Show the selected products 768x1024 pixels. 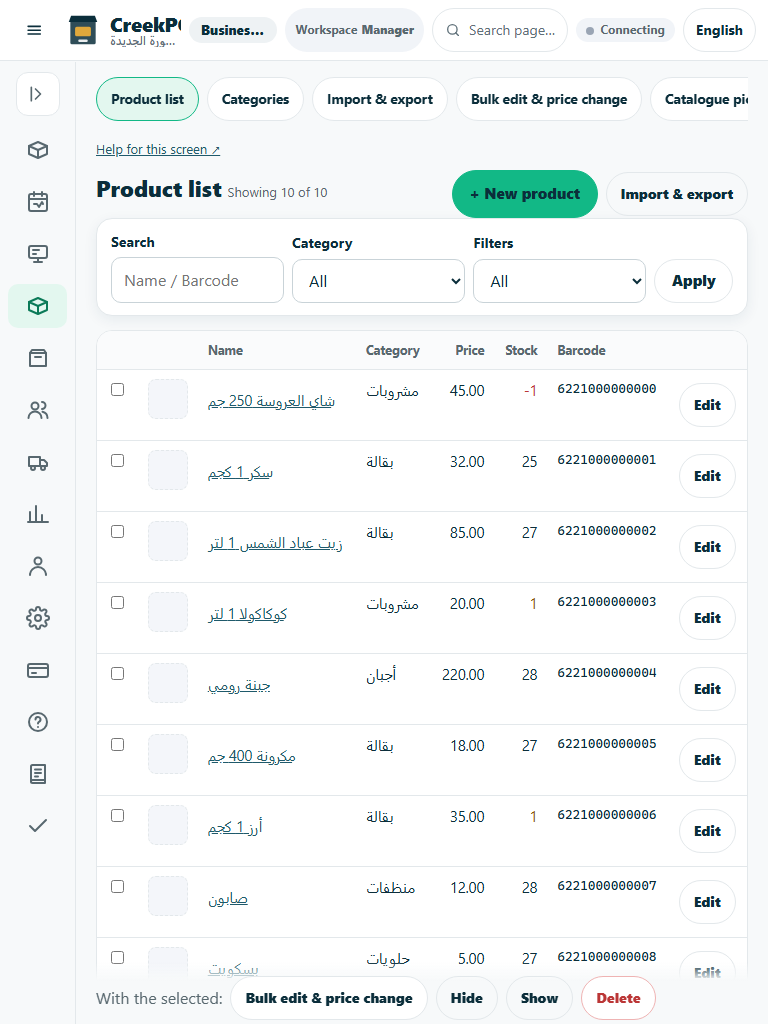[539, 998]
